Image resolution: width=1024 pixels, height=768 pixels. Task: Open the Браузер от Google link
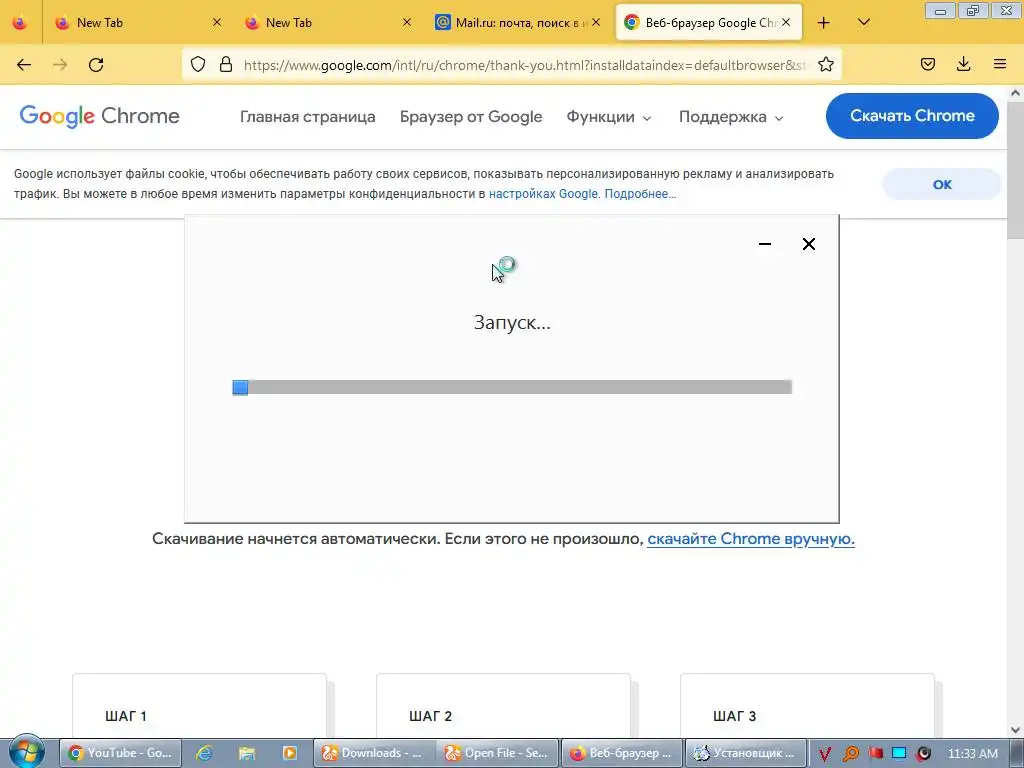471,117
